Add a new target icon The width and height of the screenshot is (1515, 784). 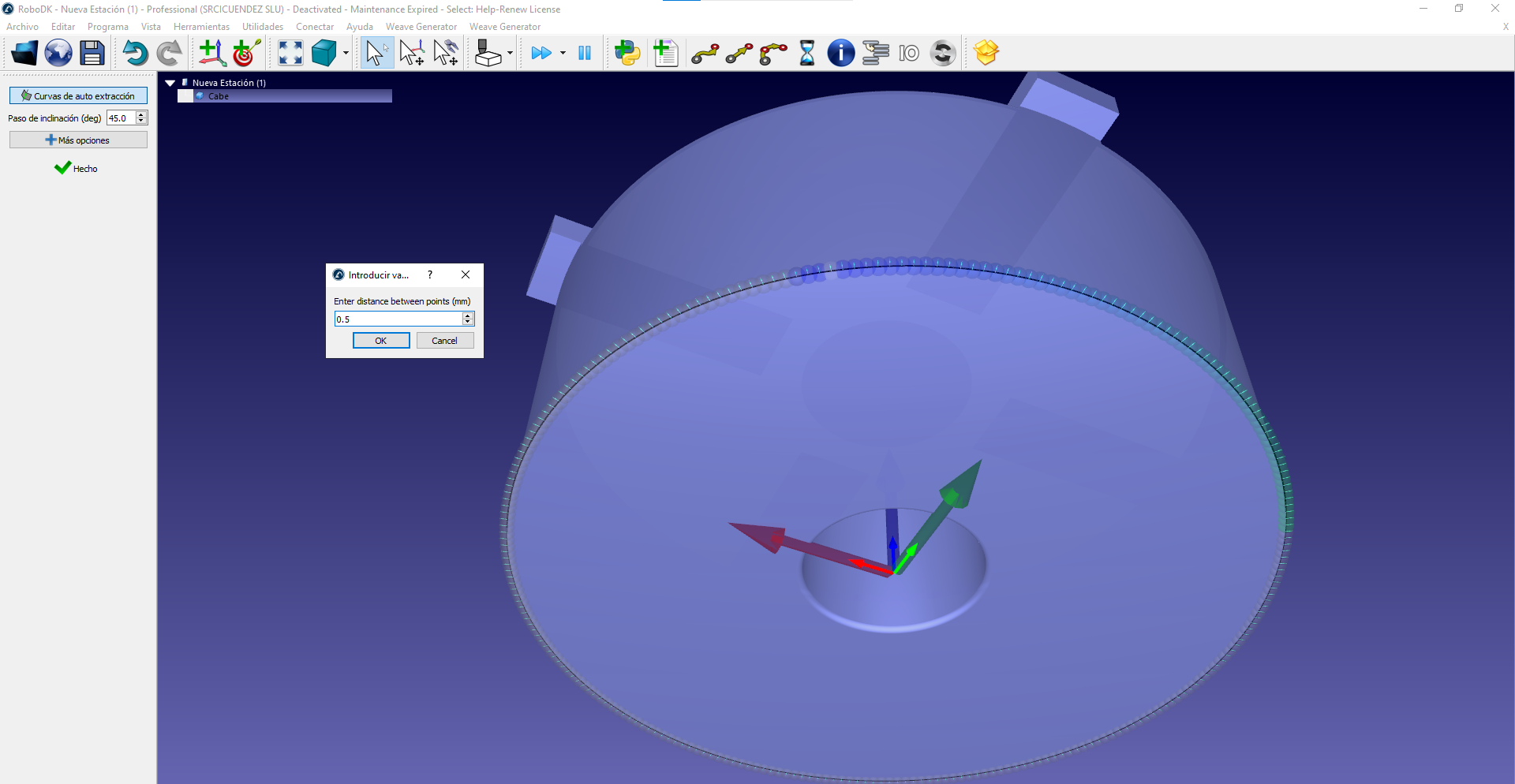tap(246, 54)
